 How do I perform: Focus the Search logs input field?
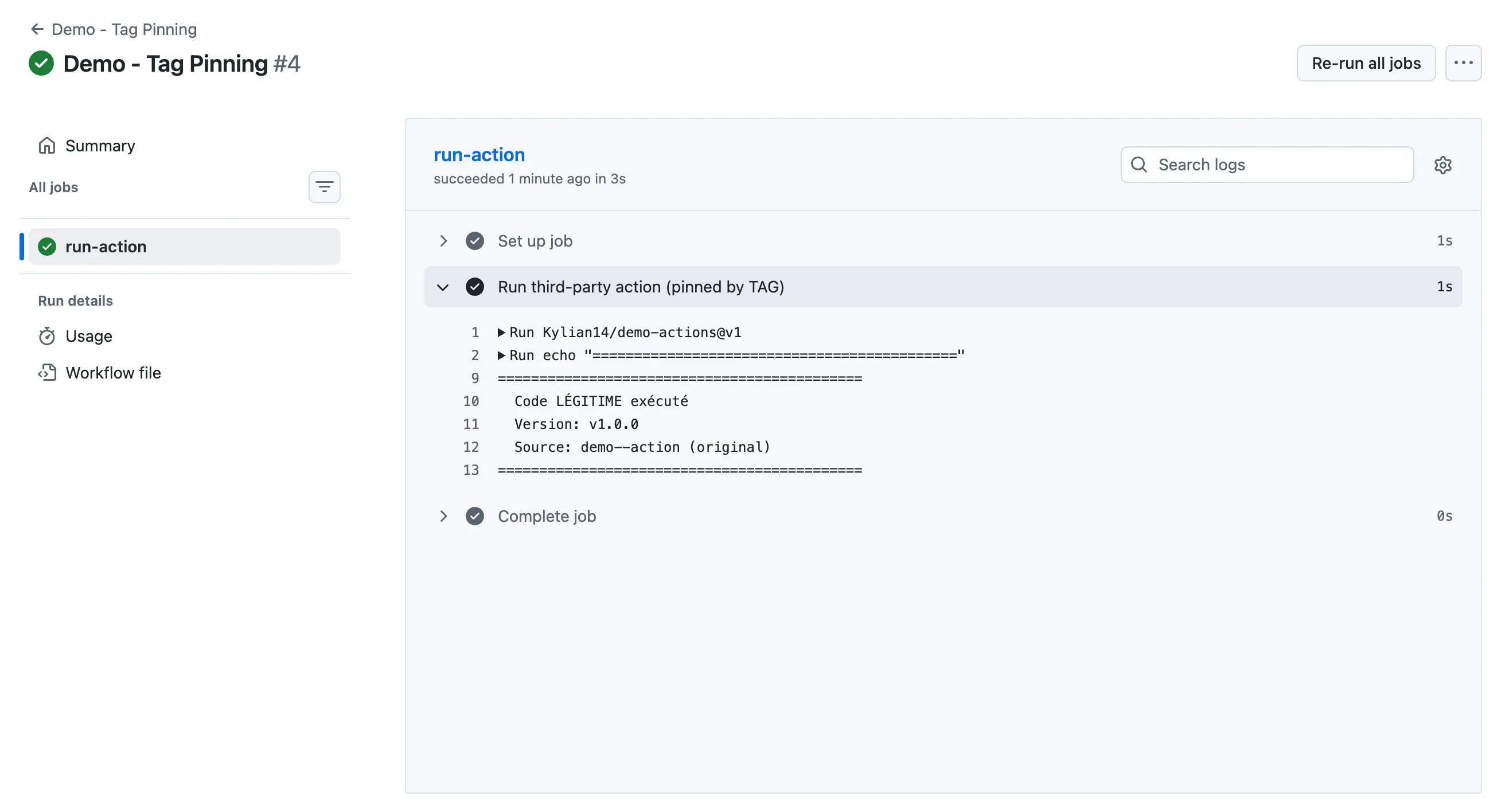pos(1266,165)
